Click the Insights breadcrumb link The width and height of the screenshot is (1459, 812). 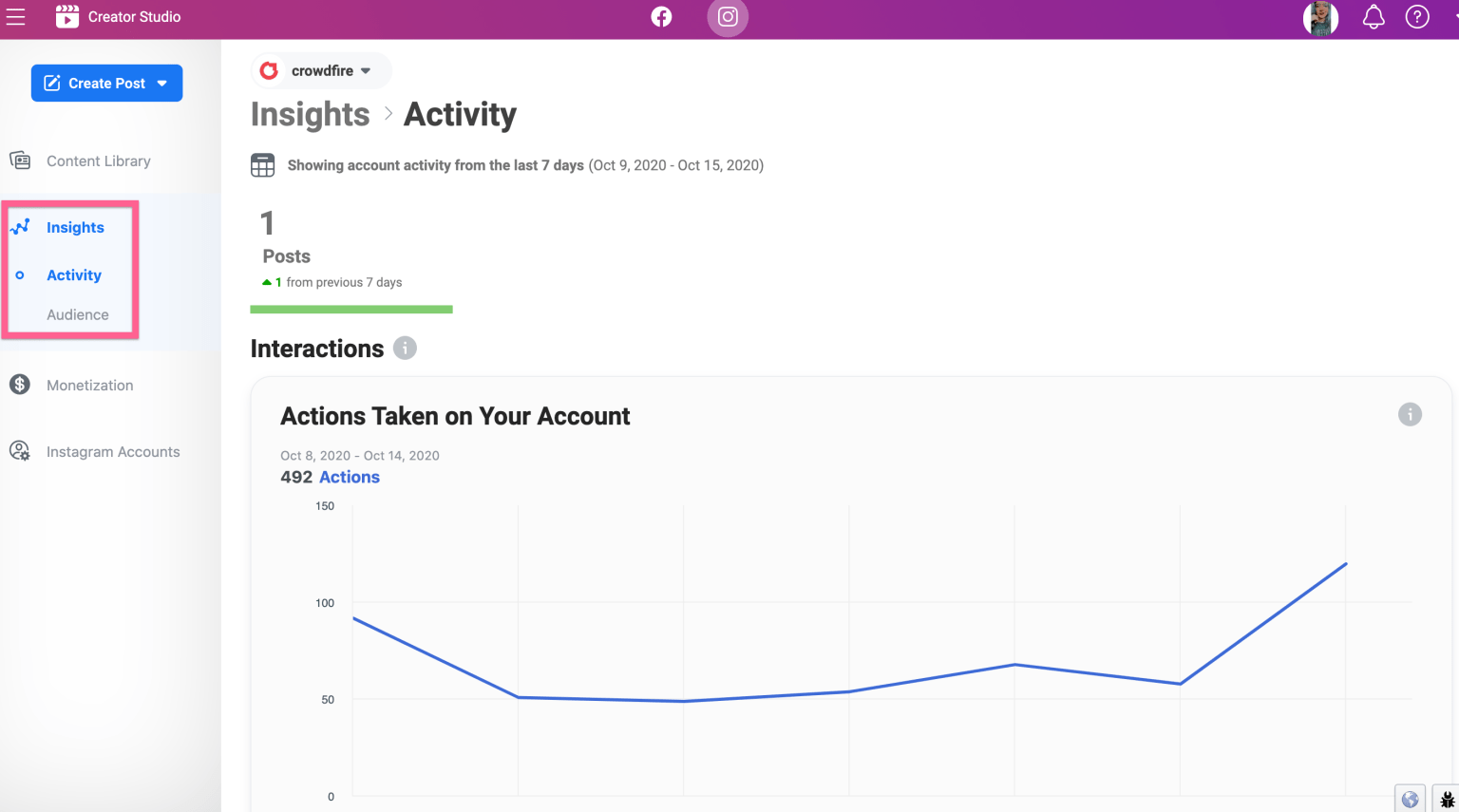pos(310,114)
